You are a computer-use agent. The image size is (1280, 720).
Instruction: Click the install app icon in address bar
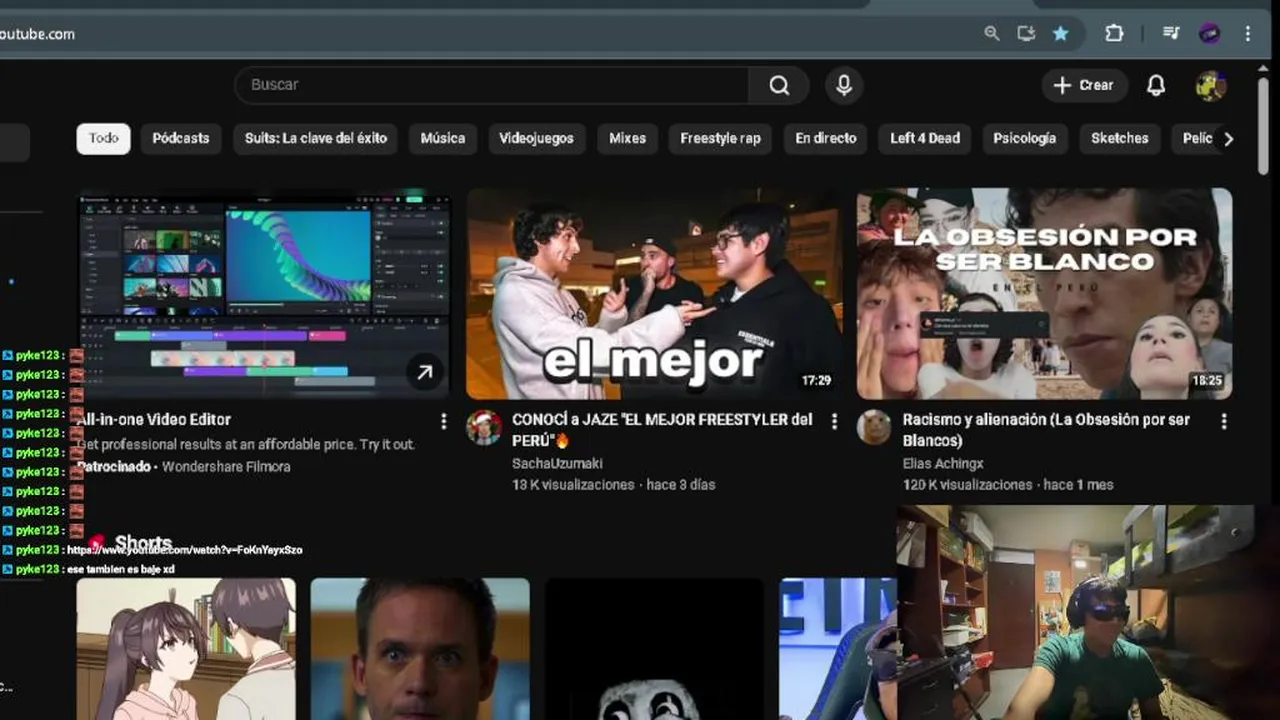pos(1026,33)
